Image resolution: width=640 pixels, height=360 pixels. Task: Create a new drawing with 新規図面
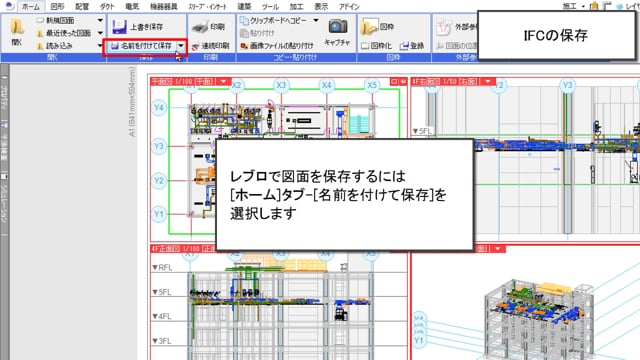pyautogui.click(x=55, y=20)
